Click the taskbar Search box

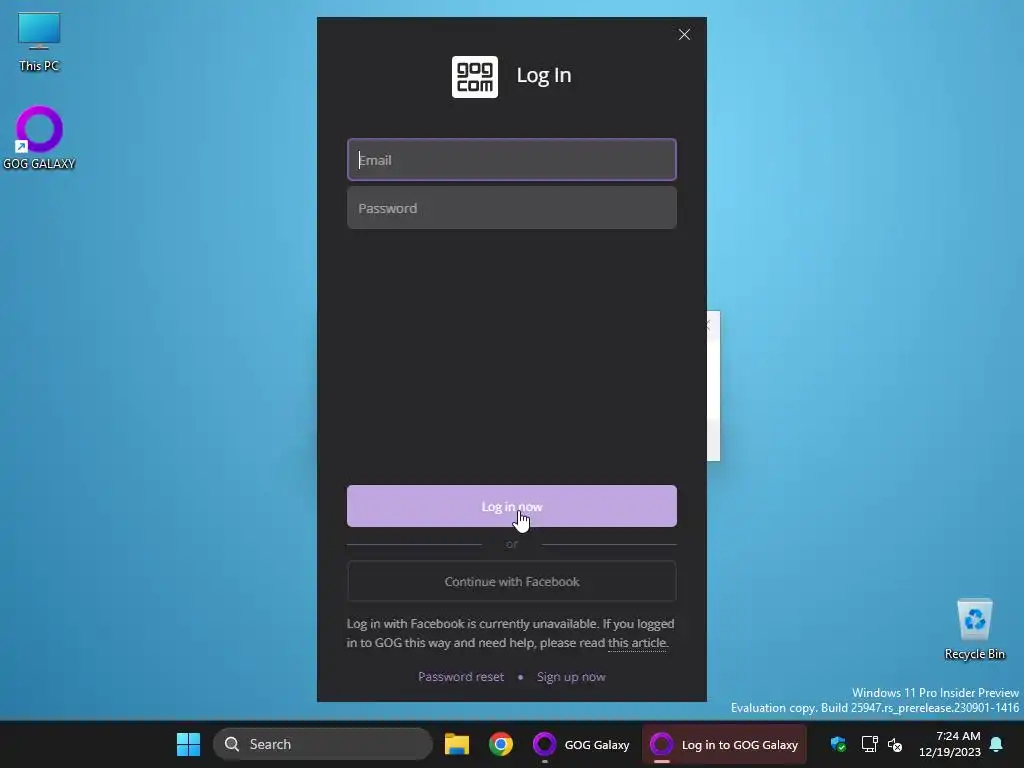tap(323, 744)
